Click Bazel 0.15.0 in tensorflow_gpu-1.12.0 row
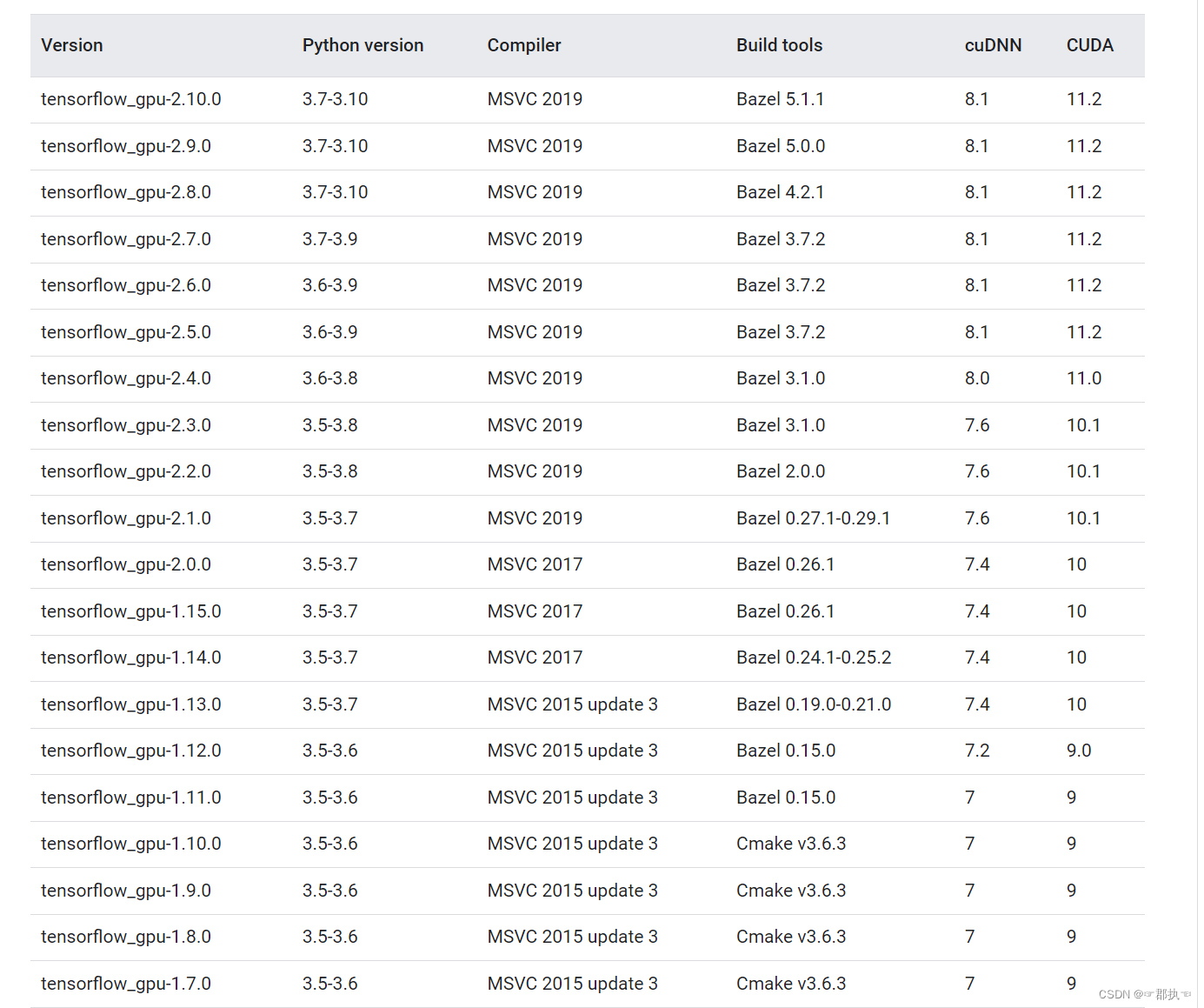The width and height of the screenshot is (1204, 1008). point(786,751)
